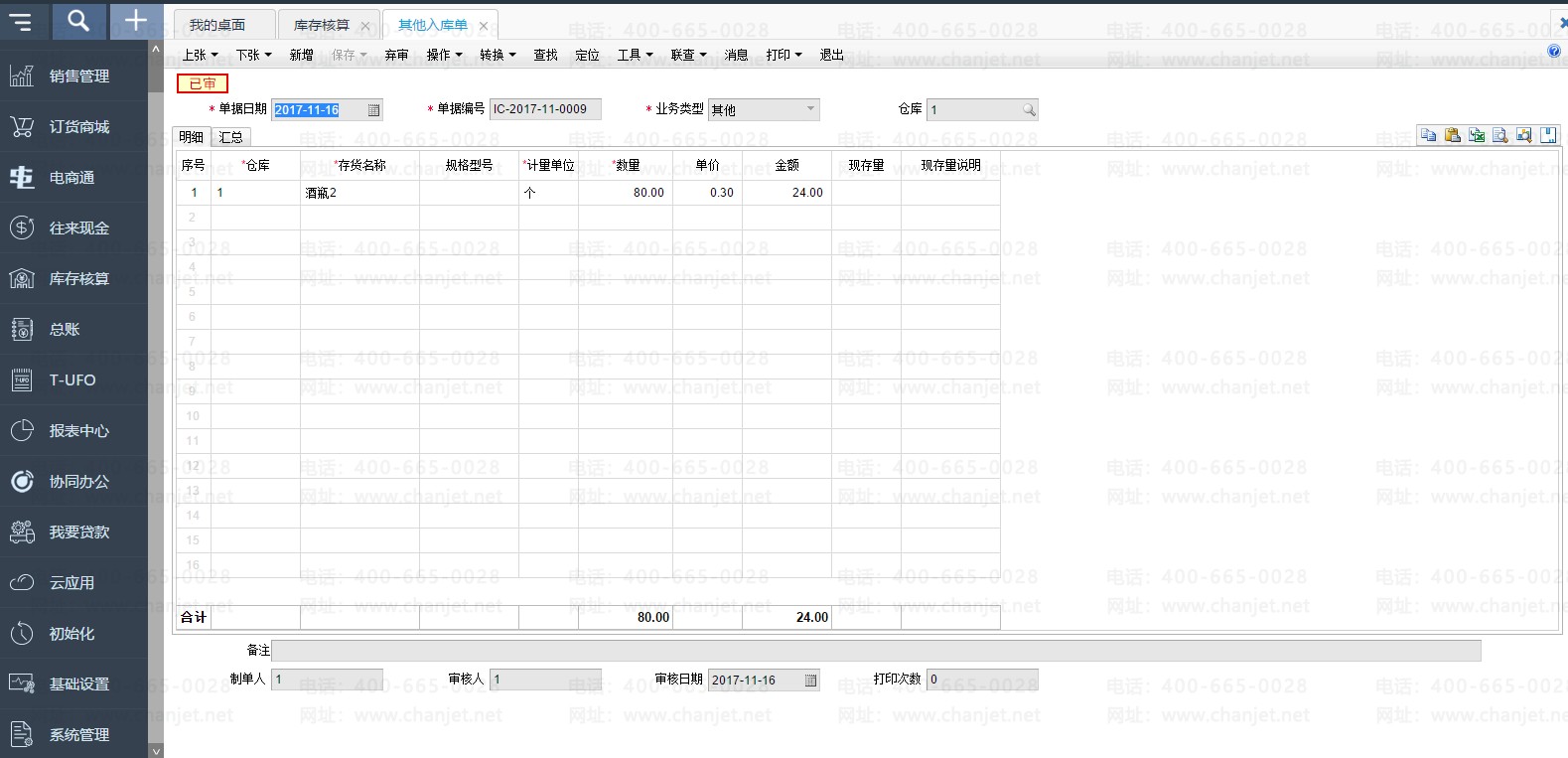Click the 仓库 lookup magnifier icon

point(1029,110)
